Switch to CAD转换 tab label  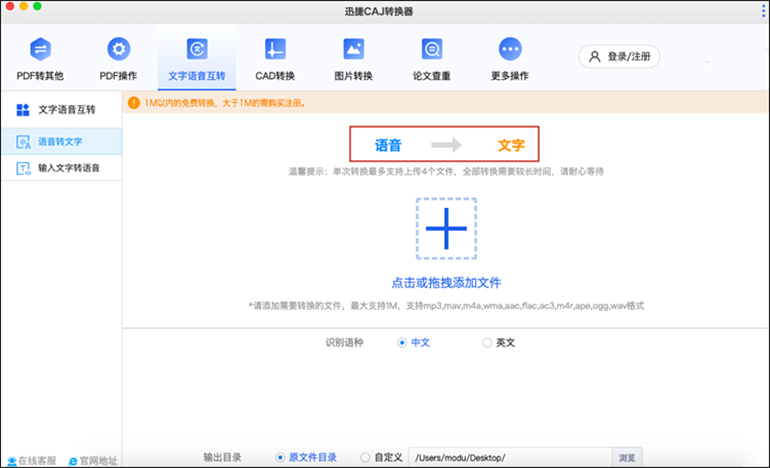pyautogui.click(x=275, y=76)
